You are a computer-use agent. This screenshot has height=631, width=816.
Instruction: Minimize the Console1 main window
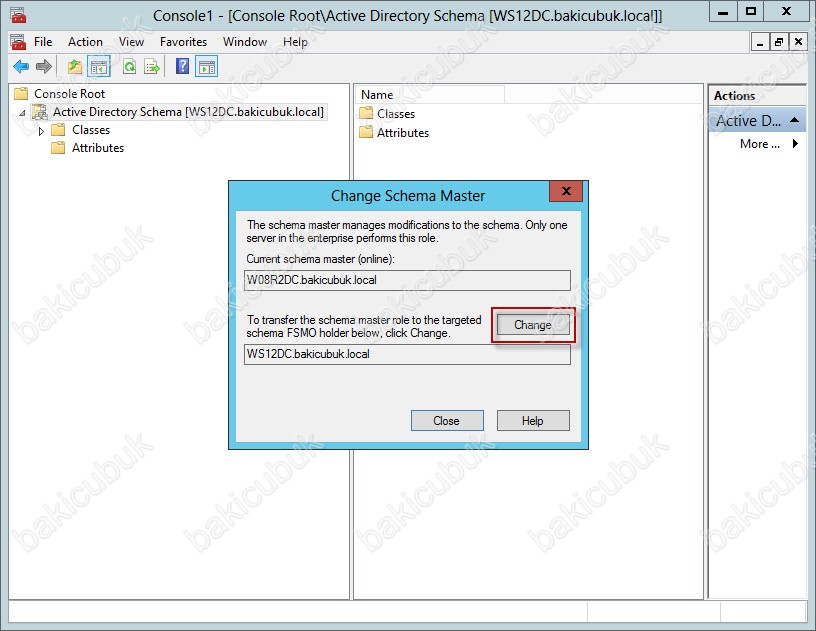[x=723, y=11]
